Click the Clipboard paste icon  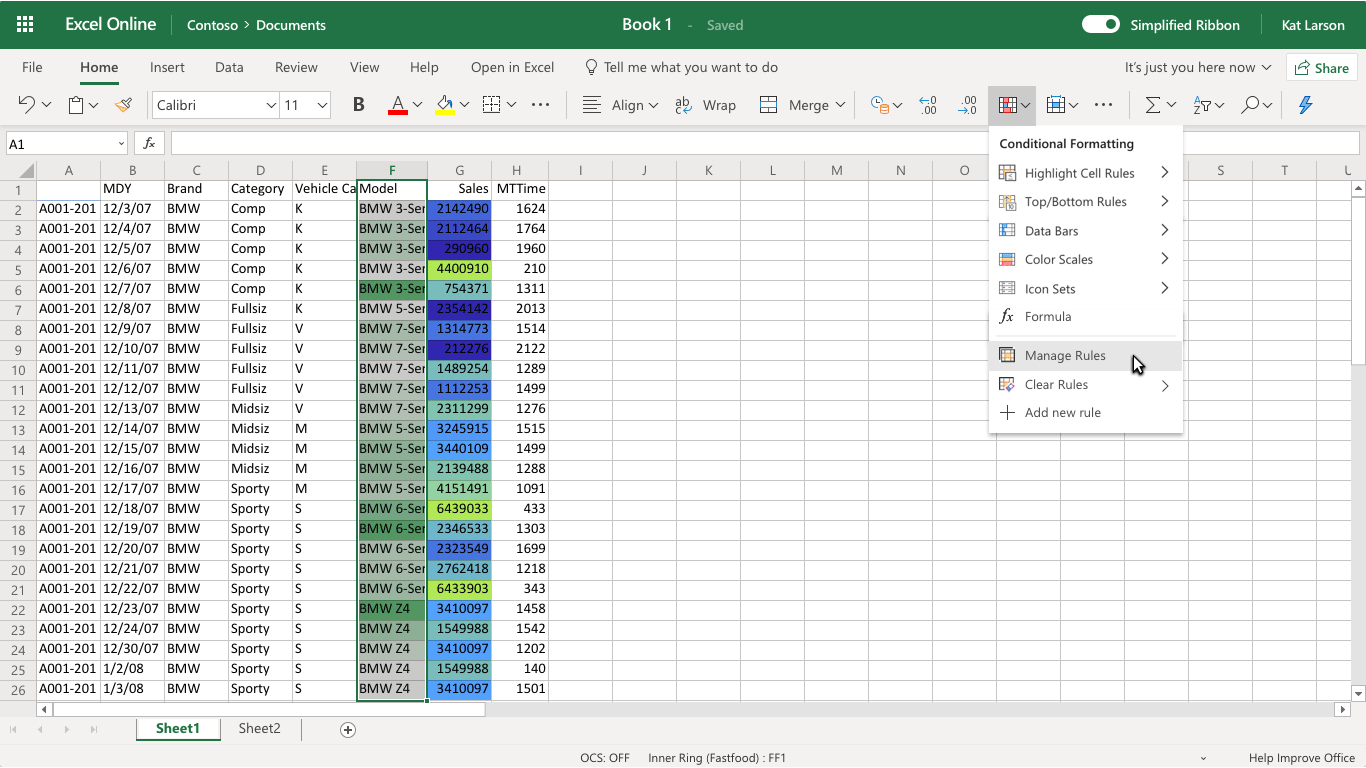(x=76, y=105)
